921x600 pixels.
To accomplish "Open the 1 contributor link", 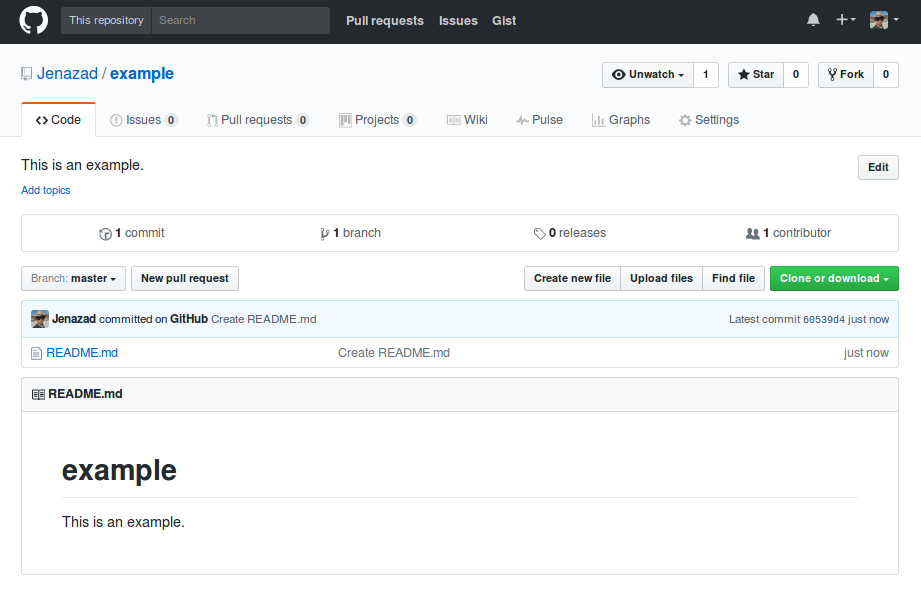I will pyautogui.click(x=788, y=233).
